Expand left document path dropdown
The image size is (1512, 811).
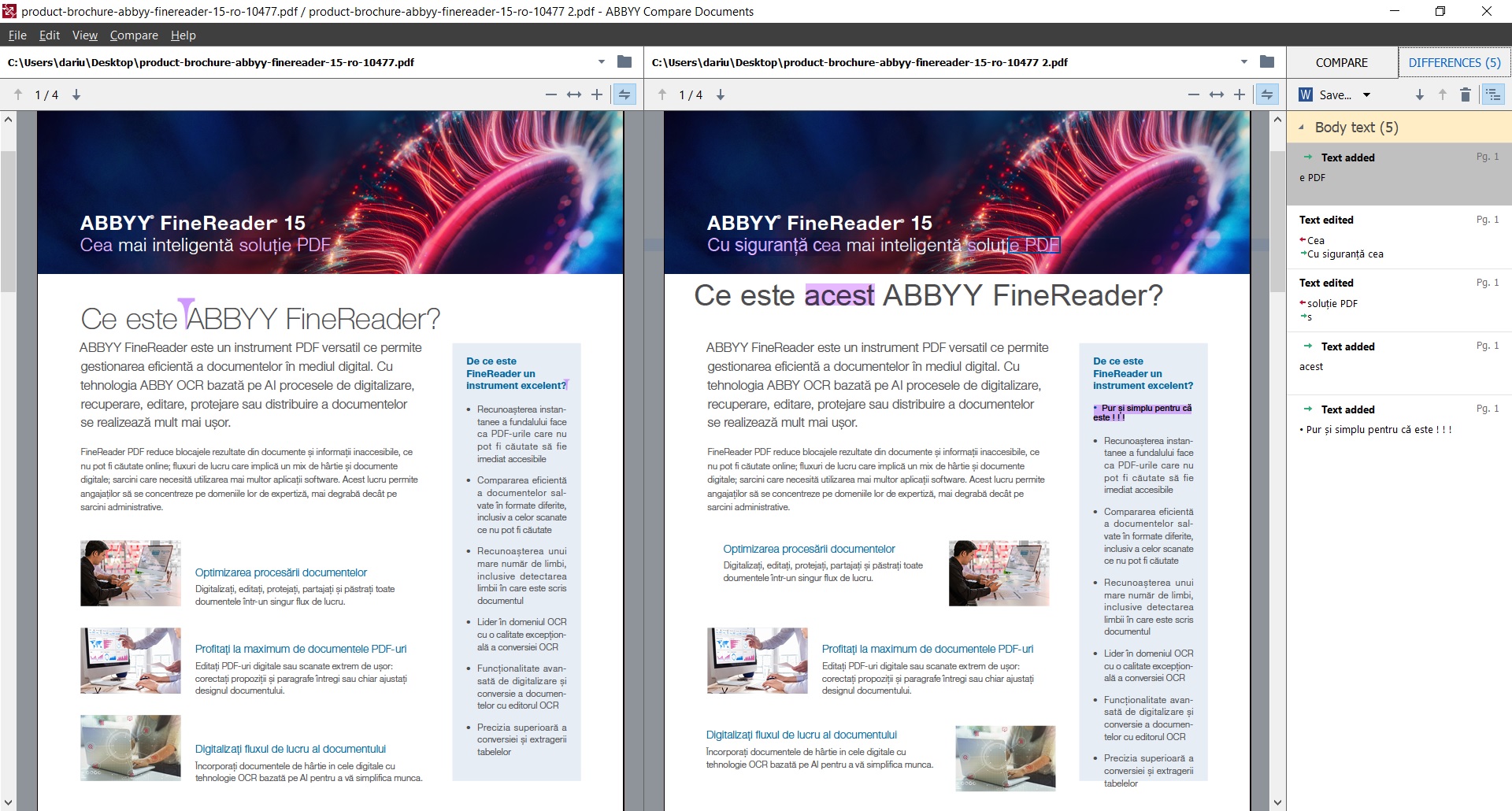tap(602, 62)
